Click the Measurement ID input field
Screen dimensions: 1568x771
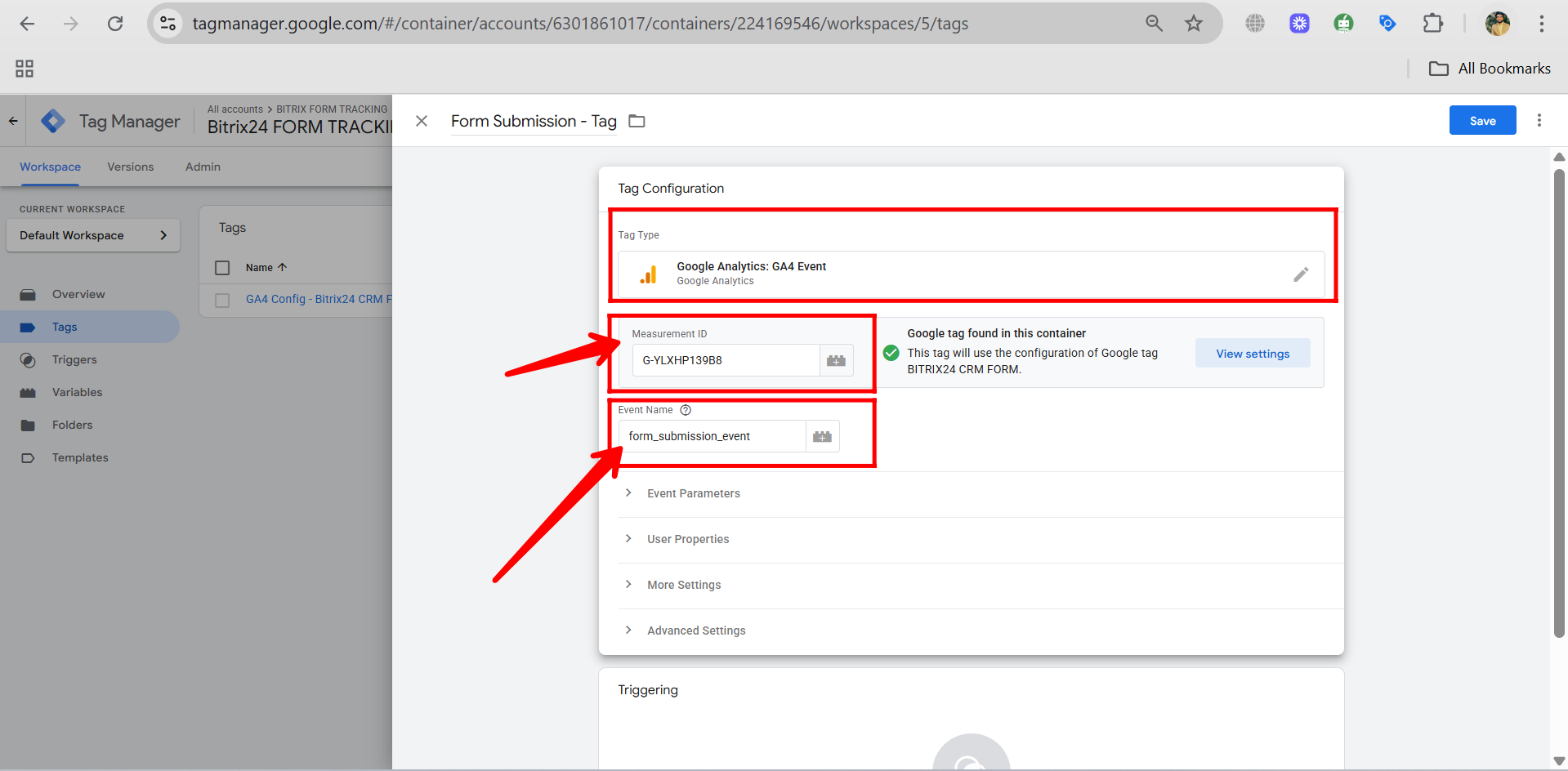click(x=726, y=360)
